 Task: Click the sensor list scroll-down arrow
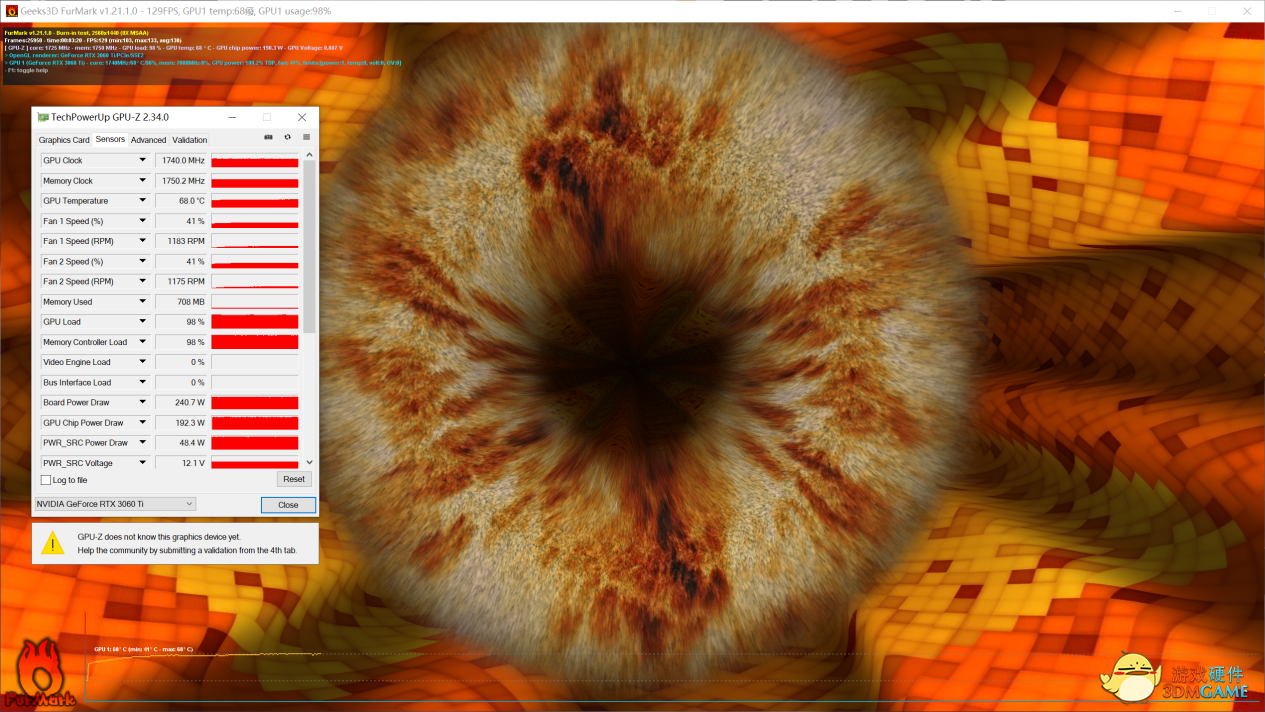tap(309, 462)
